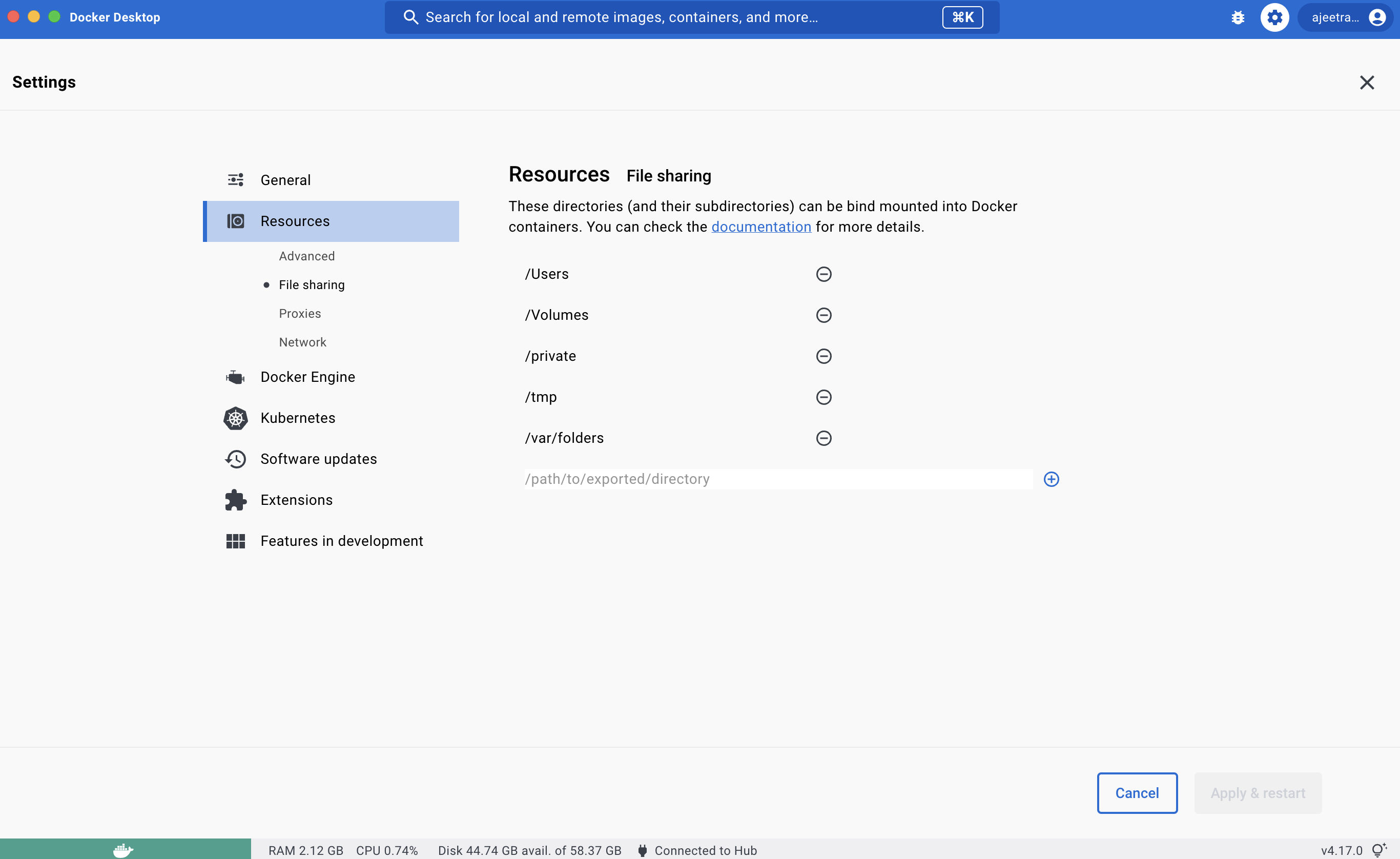This screenshot has height=859, width=1400.
Task: Click the Cancel button
Action: (x=1137, y=793)
